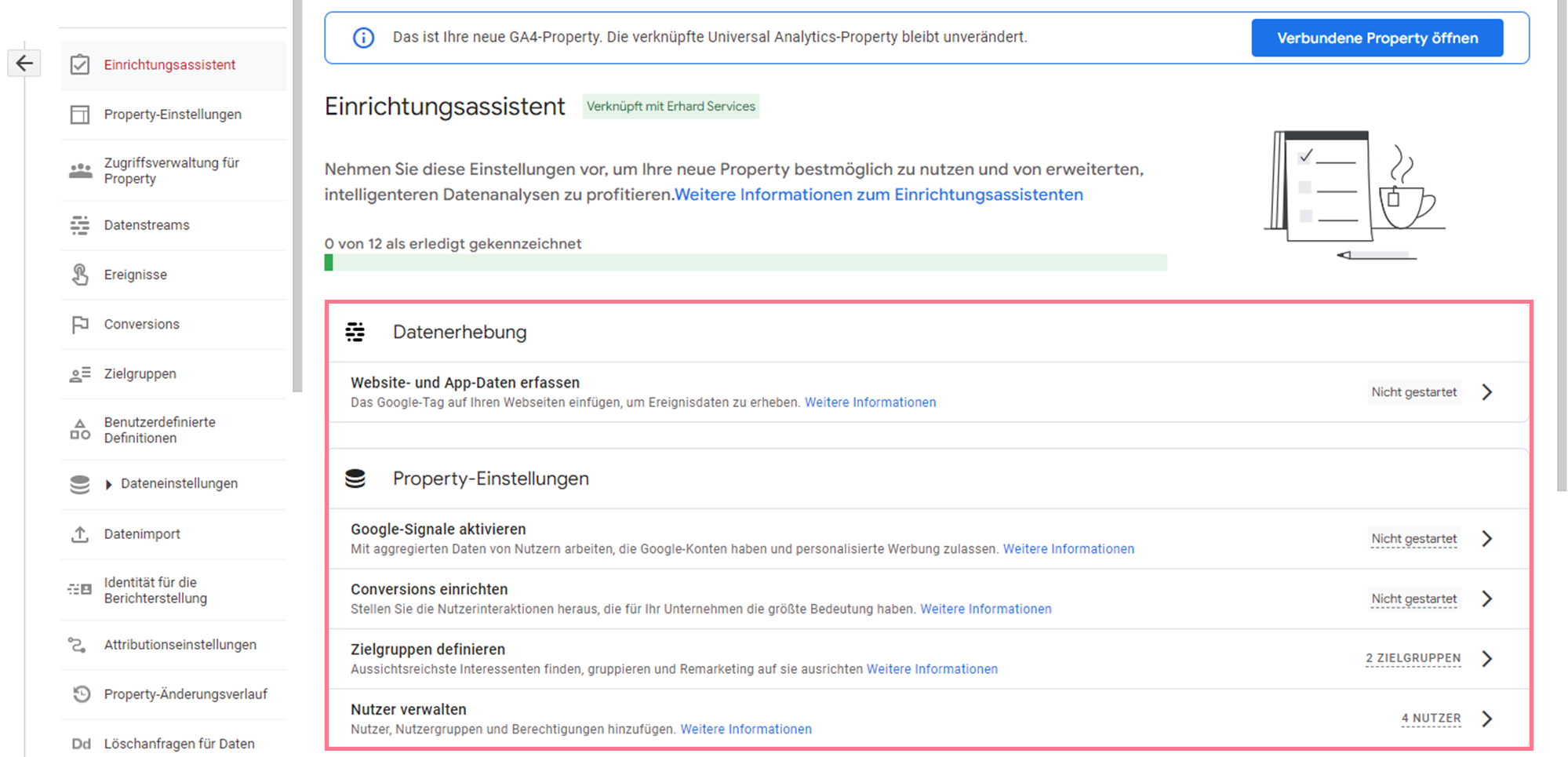The height and width of the screenshot is (757, 1568).
Task: Expand Dateneinstellungen in the sidebar
Action: (x=109, y=484)
